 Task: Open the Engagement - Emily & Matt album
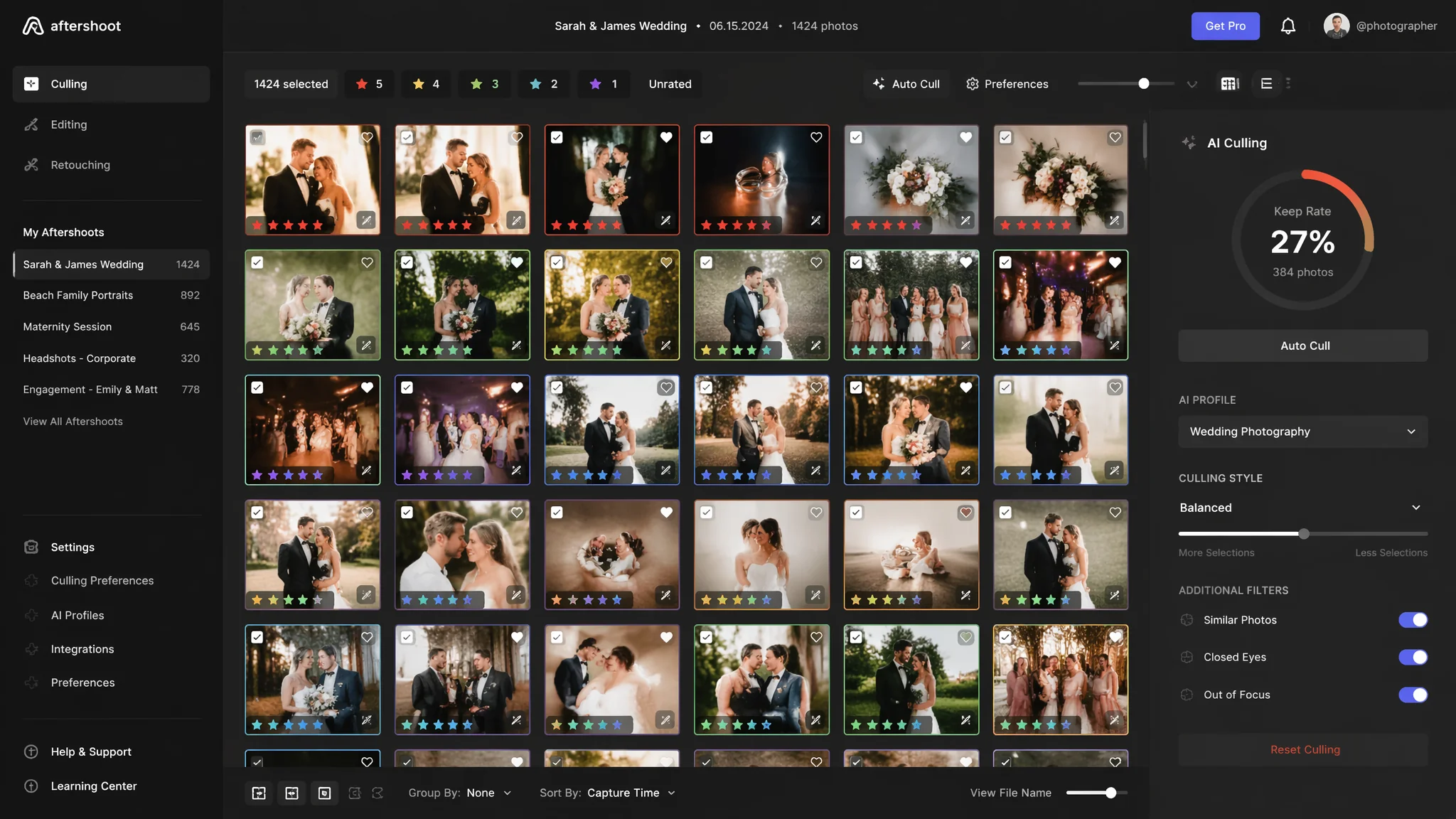111,390
